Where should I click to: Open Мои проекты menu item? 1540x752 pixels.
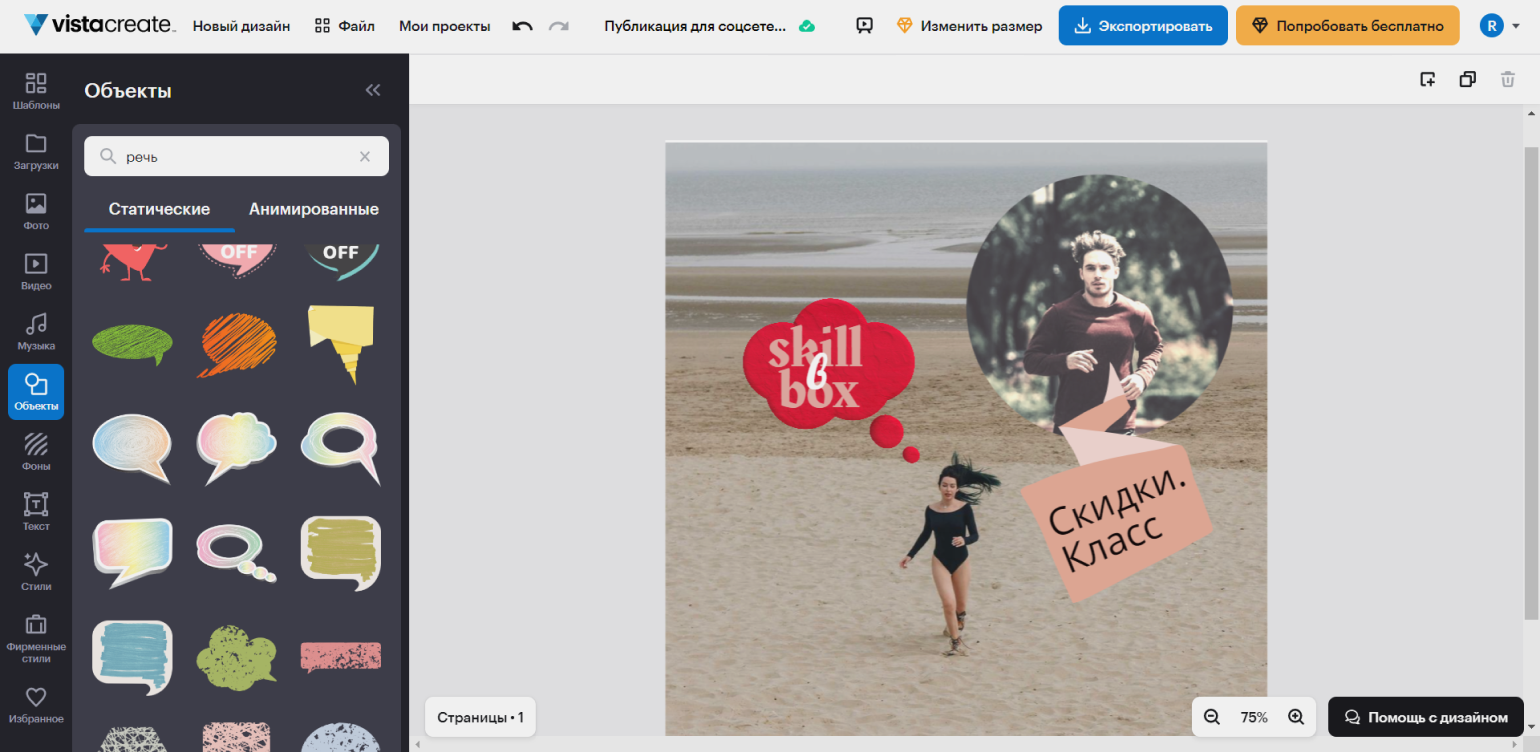(445, 26)
